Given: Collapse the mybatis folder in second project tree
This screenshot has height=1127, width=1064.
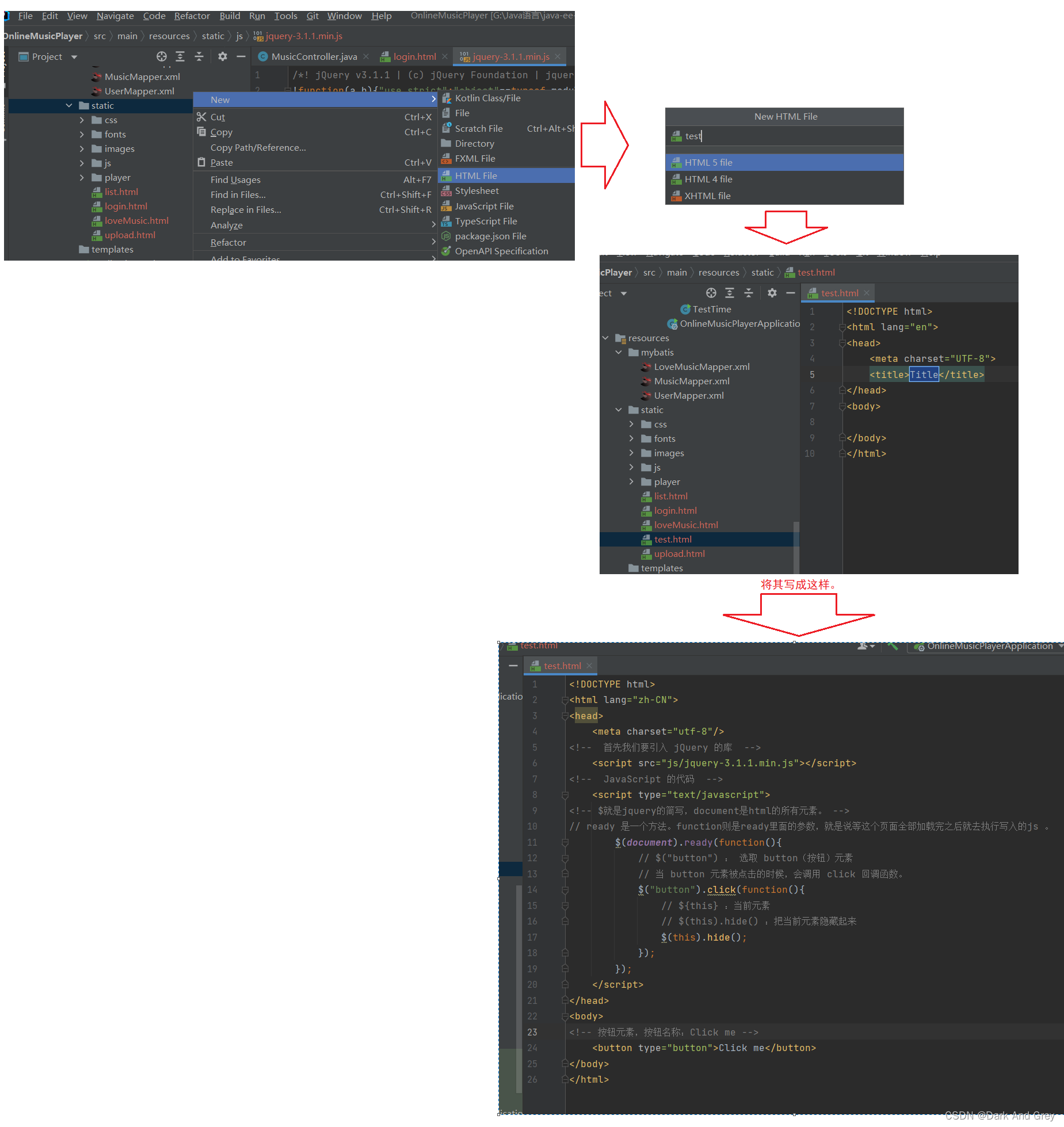Looking at the screenshot, I should 619,352.
